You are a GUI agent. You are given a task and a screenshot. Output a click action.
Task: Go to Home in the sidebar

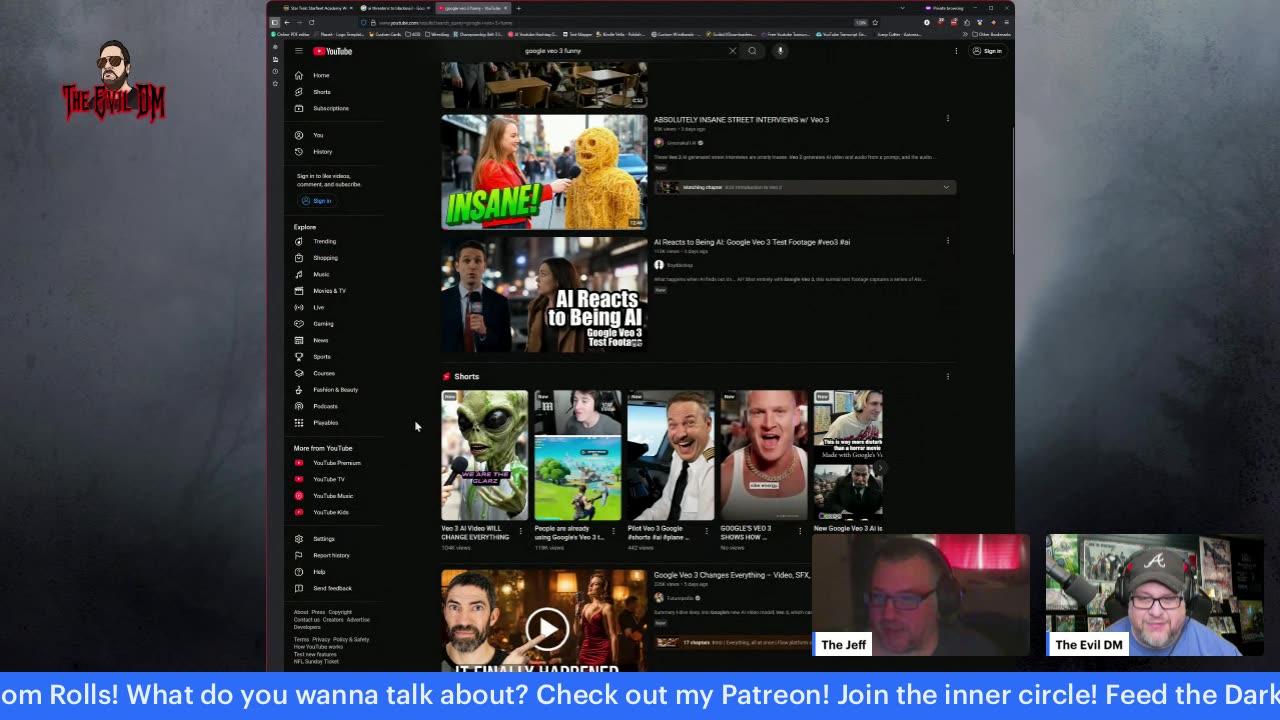coord(320,75)
